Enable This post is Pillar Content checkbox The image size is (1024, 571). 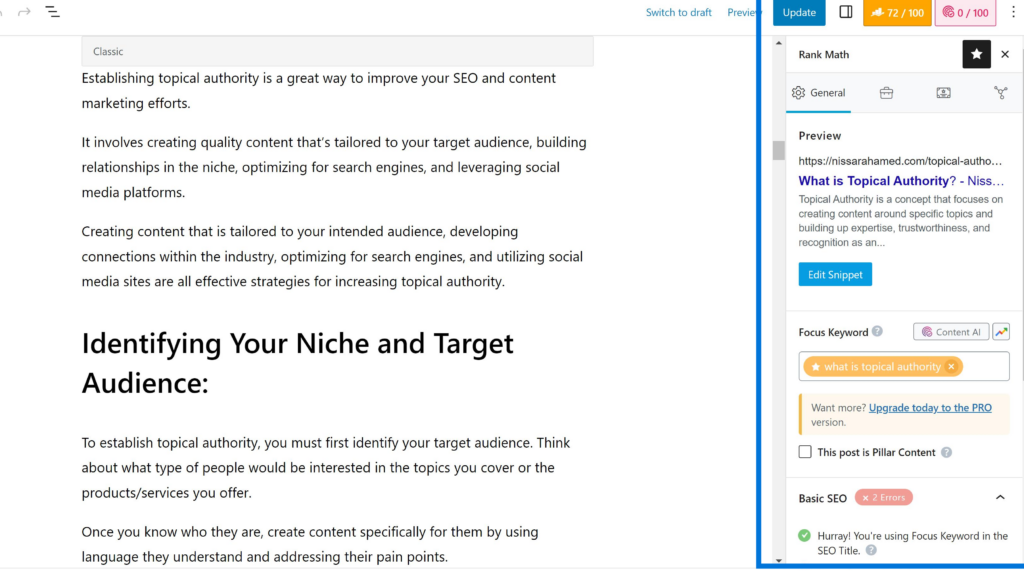[x=805, y=452]
